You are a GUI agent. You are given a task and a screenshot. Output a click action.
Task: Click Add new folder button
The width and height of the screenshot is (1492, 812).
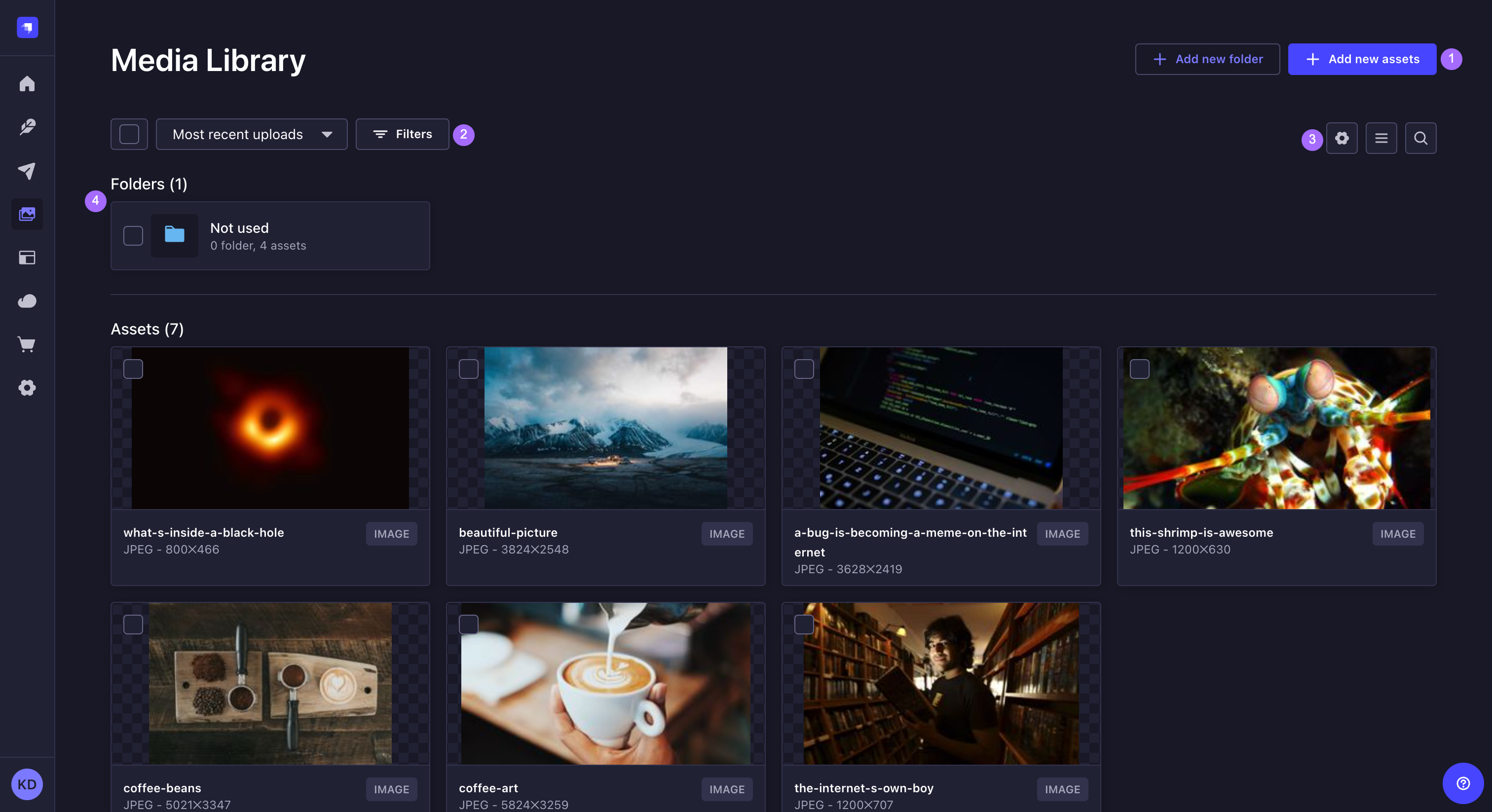click(x=1207, y=59)
